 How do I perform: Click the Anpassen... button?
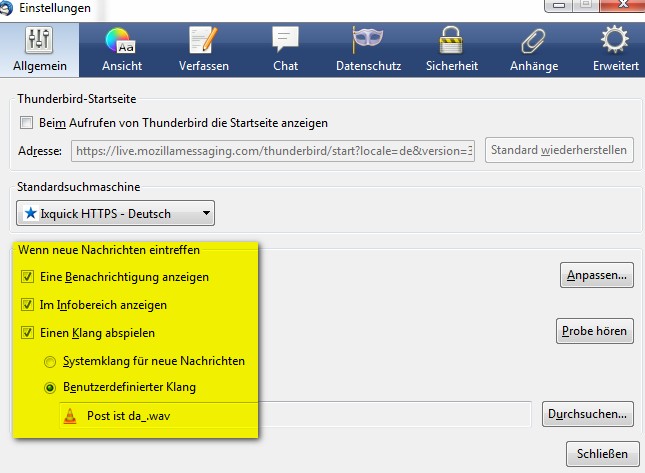click(x=596, y=275)
